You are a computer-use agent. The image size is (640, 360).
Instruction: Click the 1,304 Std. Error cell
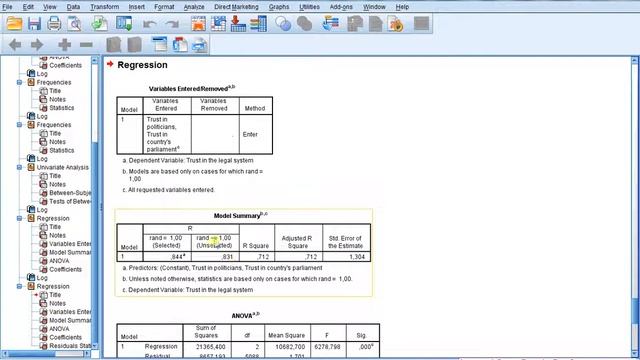click(347, 257)
